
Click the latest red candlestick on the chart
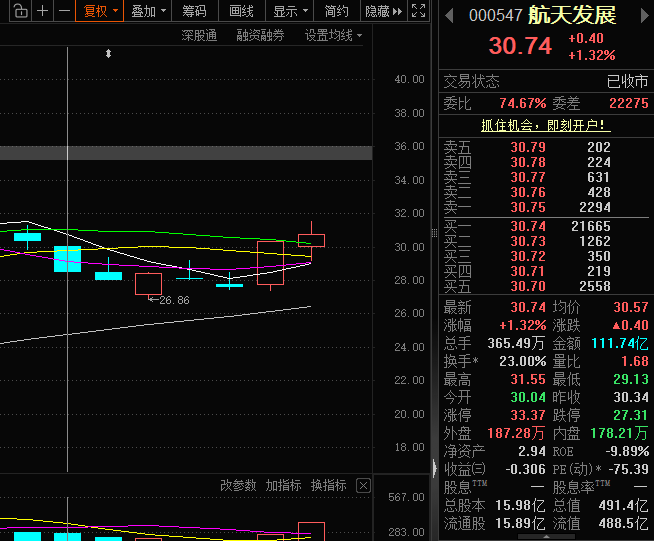click(311, 241)
